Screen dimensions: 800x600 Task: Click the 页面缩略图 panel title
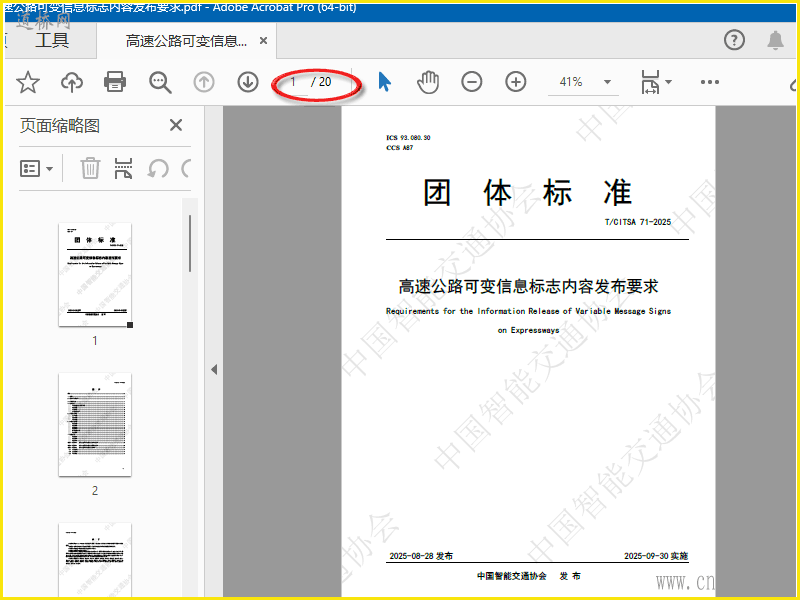pos(60,126)
